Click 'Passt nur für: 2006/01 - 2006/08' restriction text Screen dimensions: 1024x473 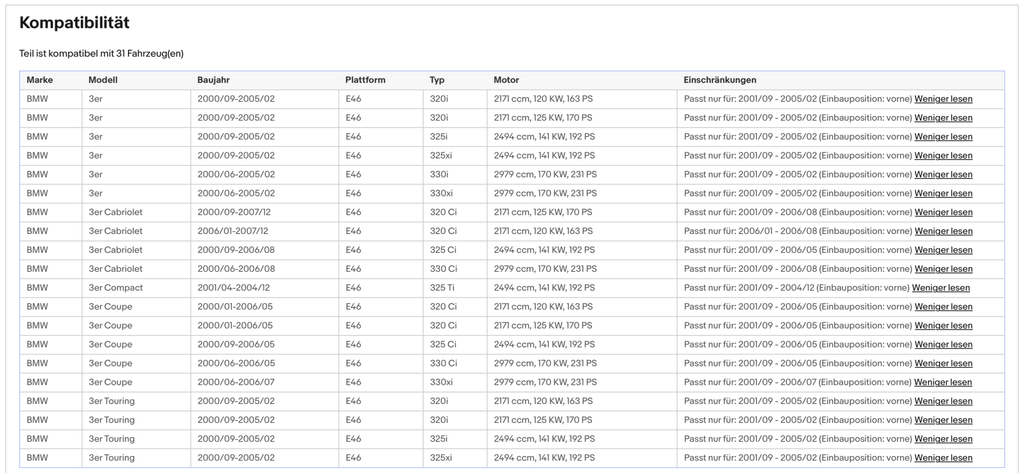pyautogui.click(x=750, y=231)
